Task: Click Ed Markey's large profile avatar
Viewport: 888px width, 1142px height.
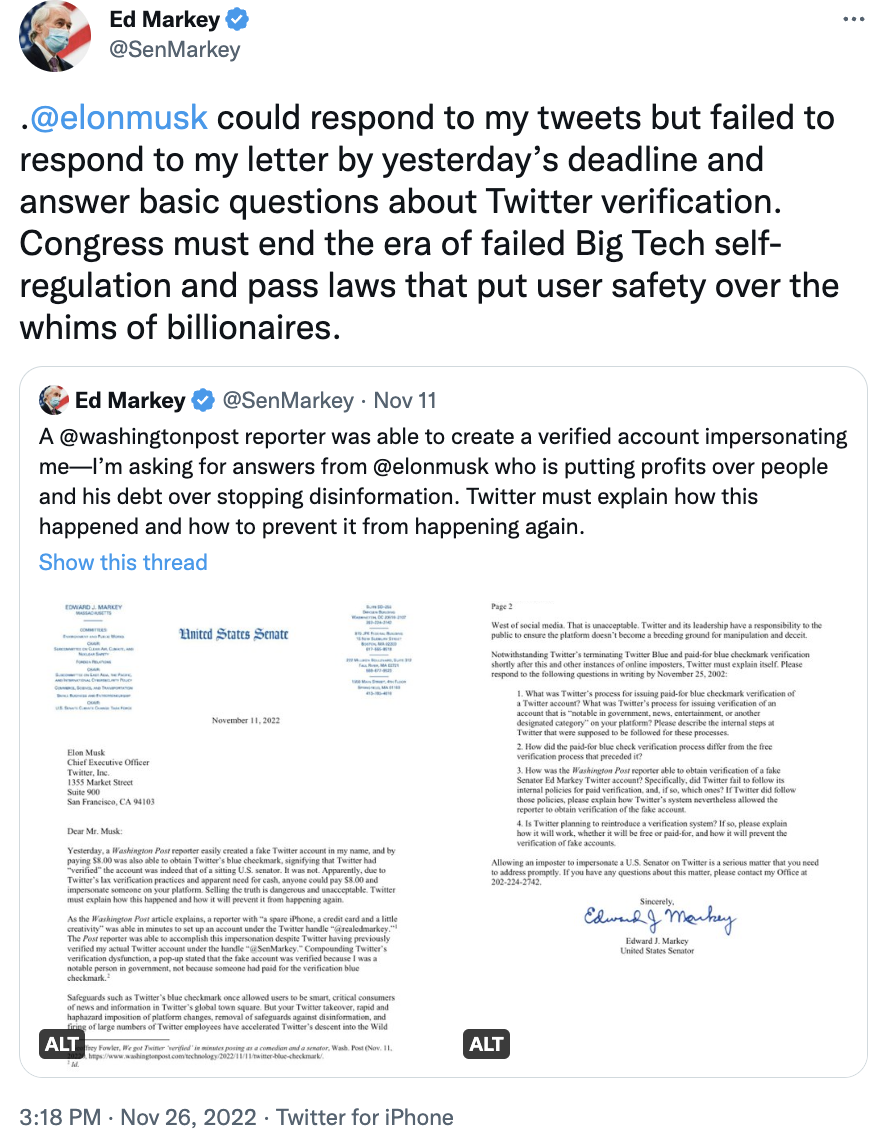Action: (x=55, y=36)
